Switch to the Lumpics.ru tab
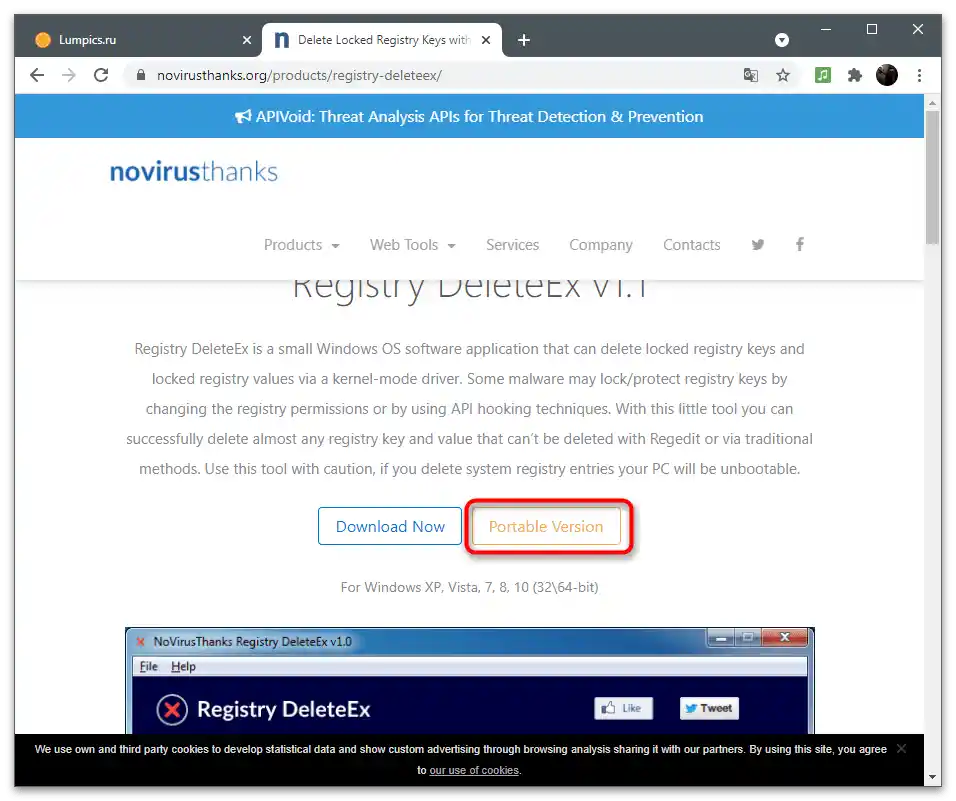The image size is (956, 801). [x=138, y=40]
